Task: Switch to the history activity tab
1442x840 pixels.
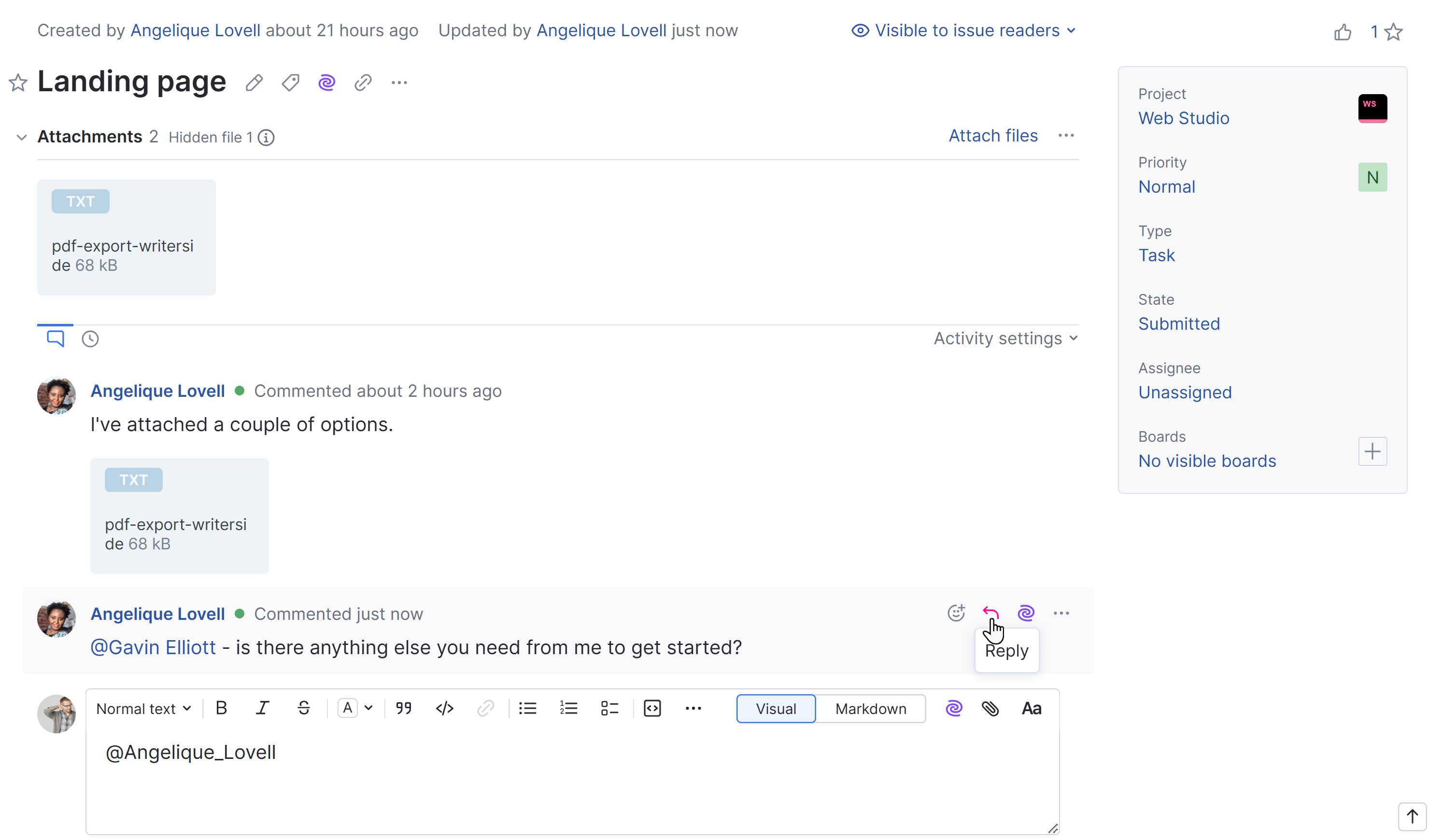Action: coord(90,339)
